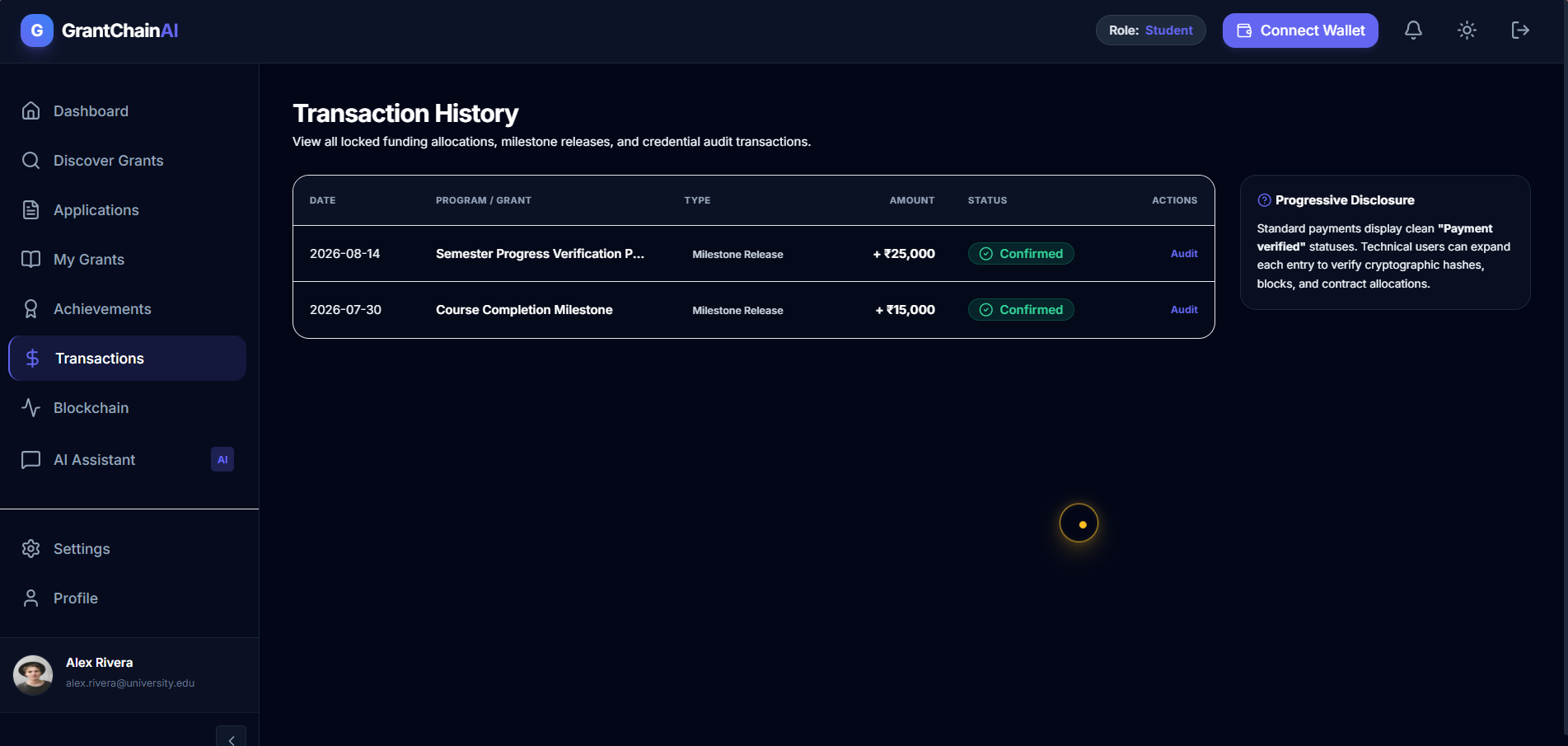This screenshot has width=1568, height=746.
Task: Open Blockchain activity icon
Action: coord(30,408)
